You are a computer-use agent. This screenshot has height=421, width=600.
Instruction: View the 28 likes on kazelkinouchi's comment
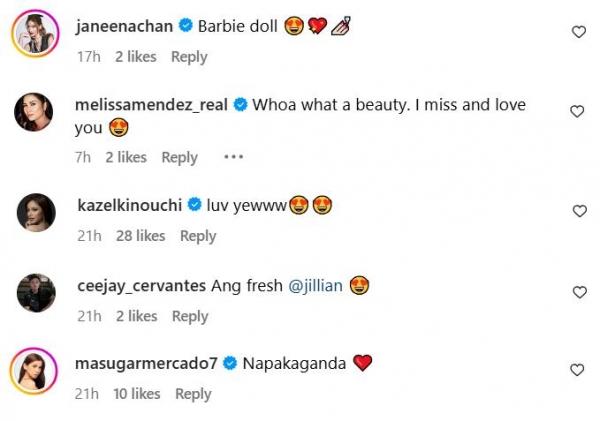pyautogui.click(x=140, y=236)
